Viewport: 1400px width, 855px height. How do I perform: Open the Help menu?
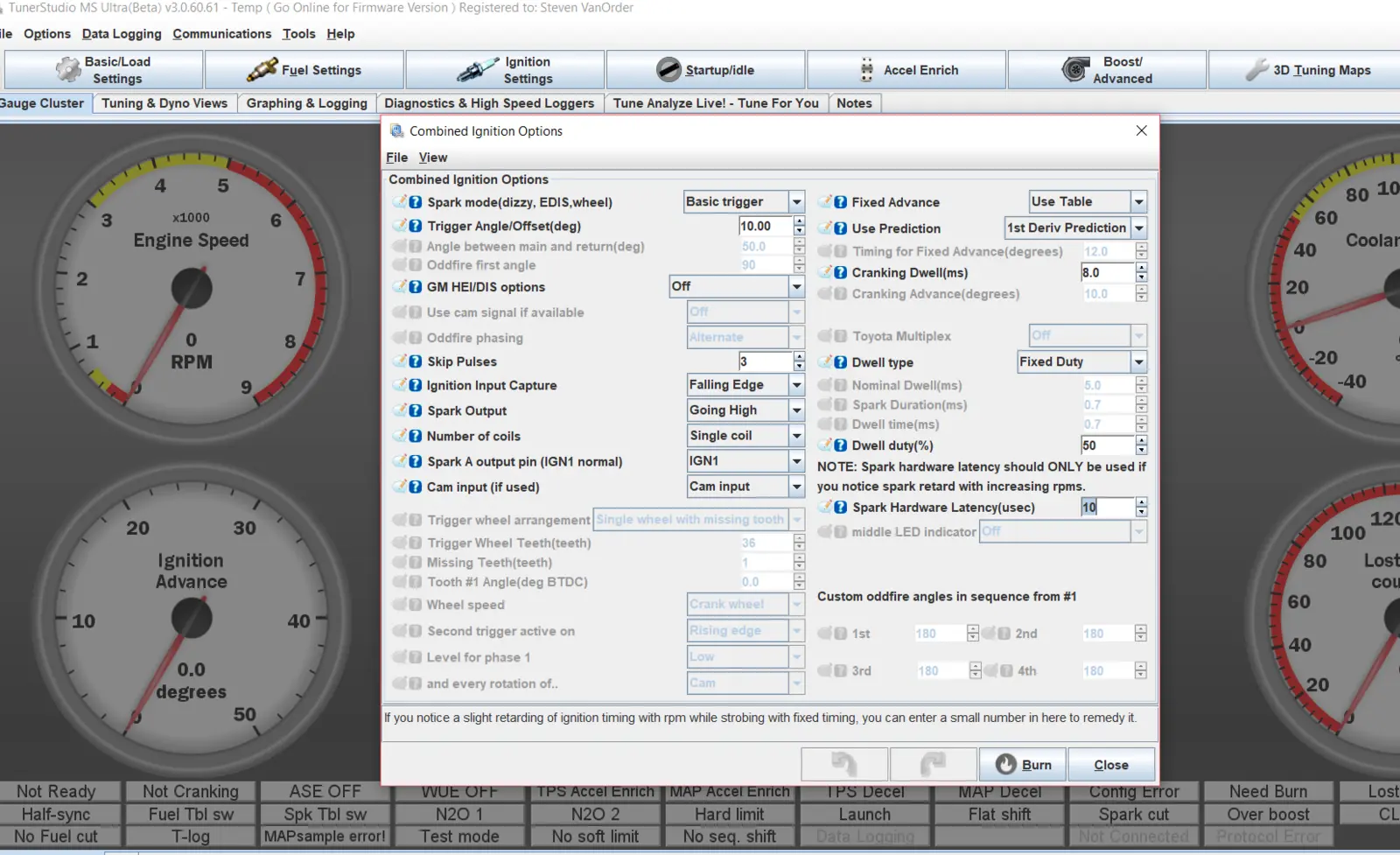(x=340, y=34)
